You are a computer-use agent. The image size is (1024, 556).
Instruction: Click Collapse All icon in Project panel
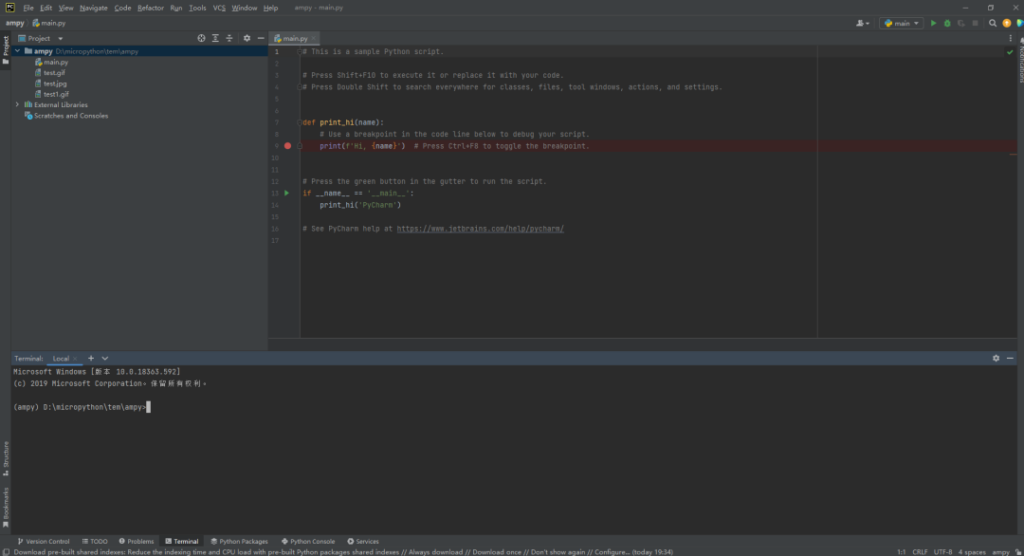tap(229, 38)
